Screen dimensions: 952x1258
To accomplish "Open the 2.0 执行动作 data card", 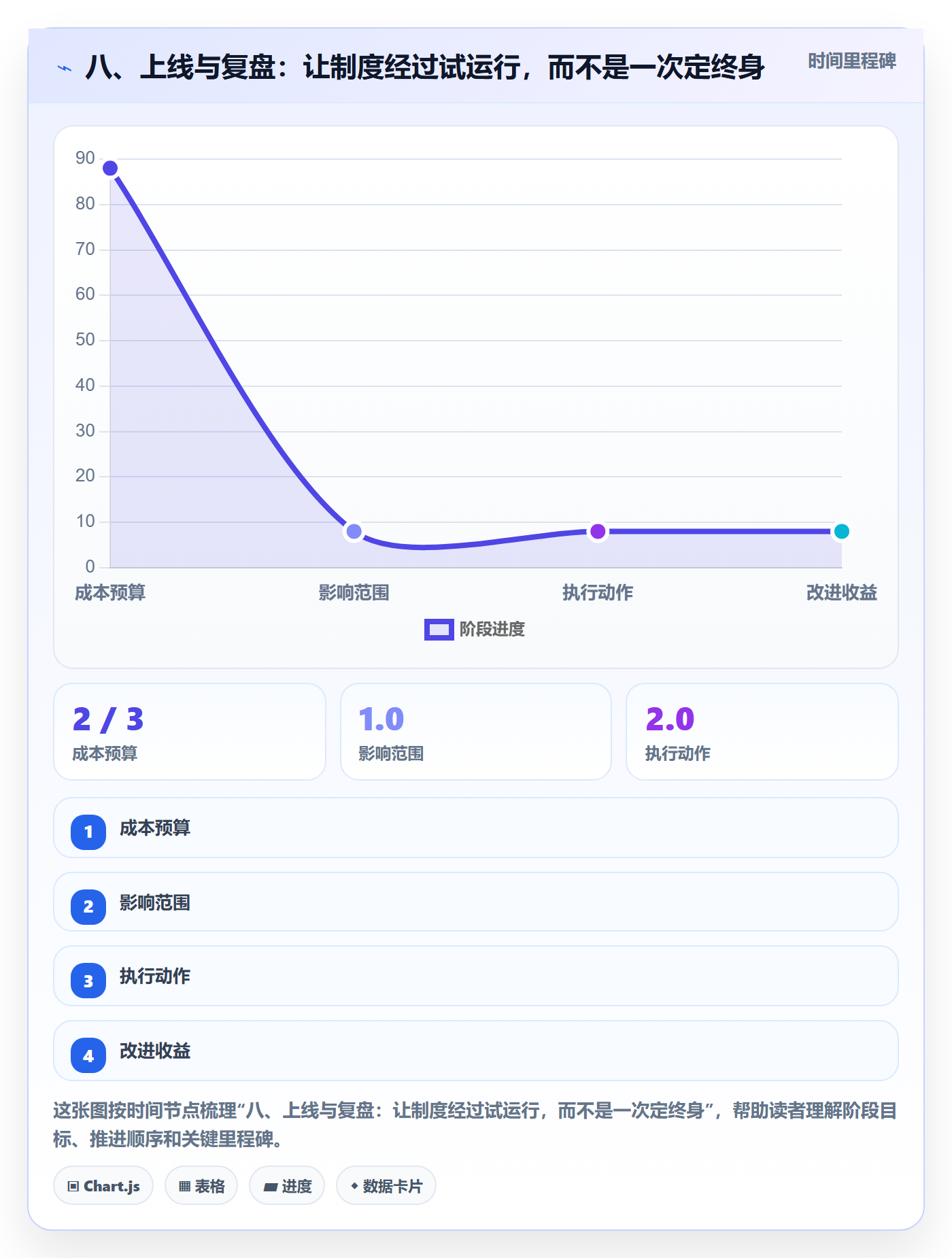I will [762, 732].
